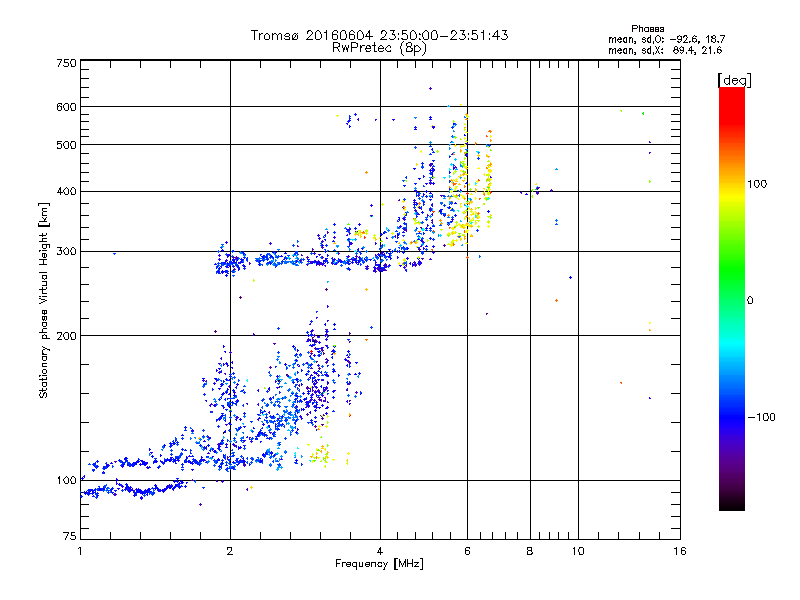Click the y-axis tick label '600'
This screenshot has height=600, width=800.
pos(66,107)
